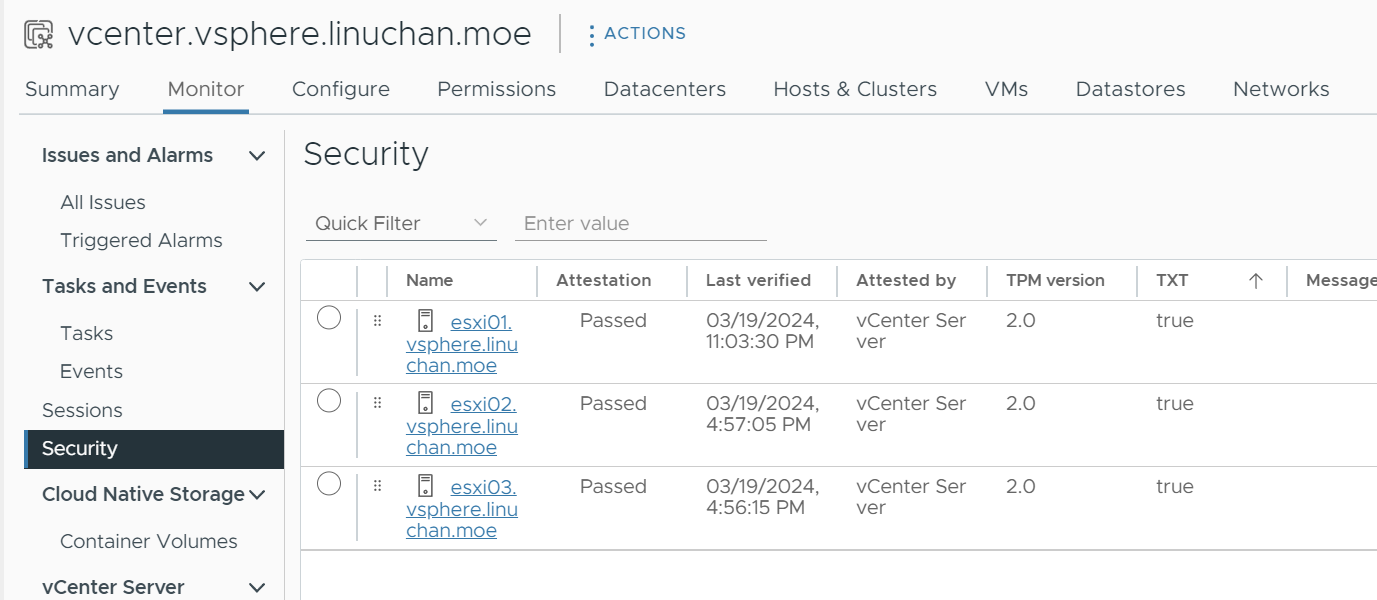Open the ACTIONS menu
The image size is (1377, 600).
(x=637, y=34)
